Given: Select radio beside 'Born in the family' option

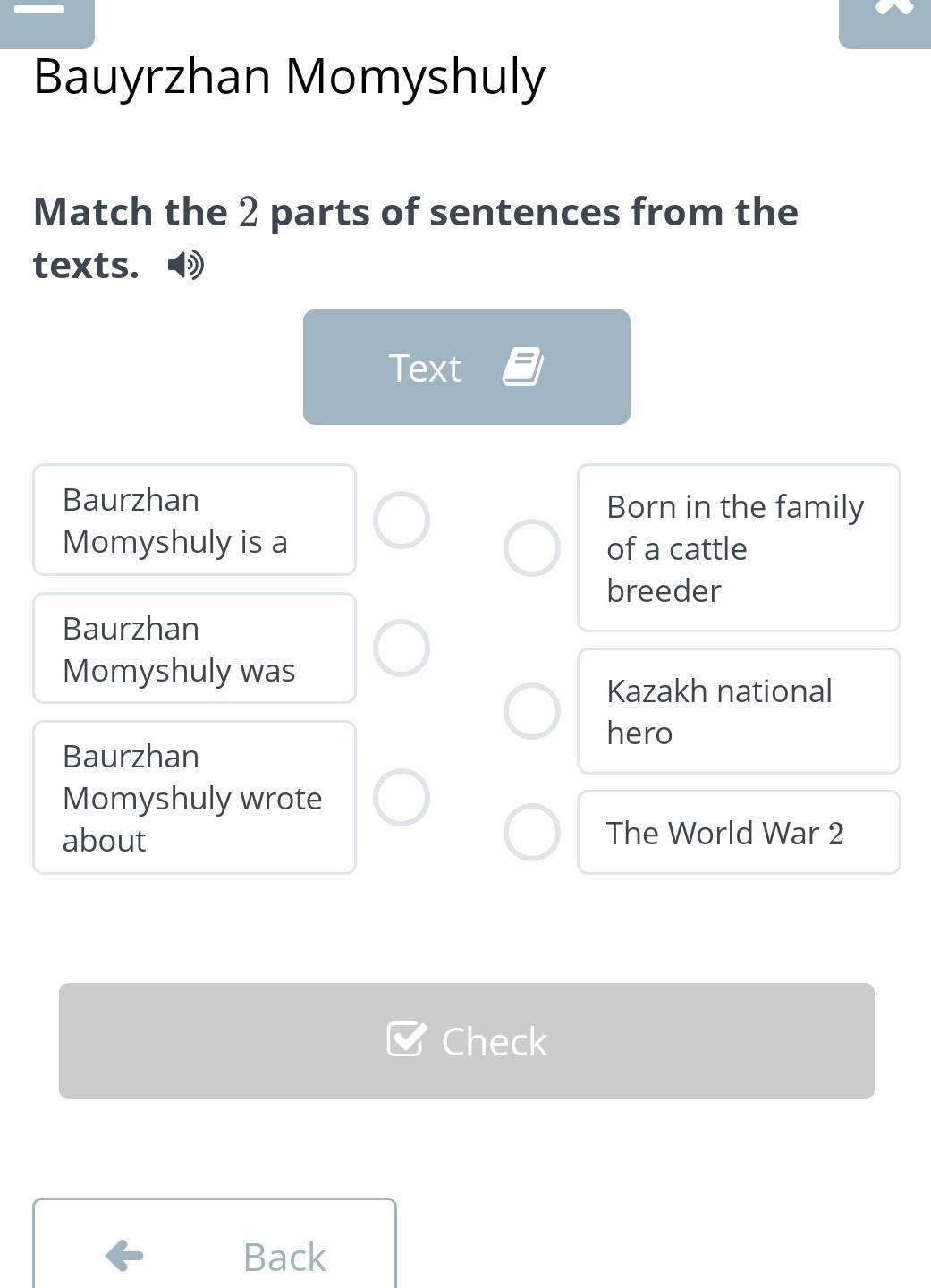Looking at the screenshot, I should coord(532,547).
